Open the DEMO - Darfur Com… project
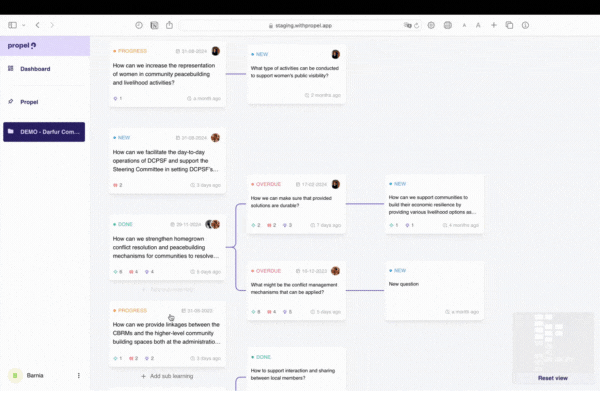600x400 pixels. tap(44, 132)
